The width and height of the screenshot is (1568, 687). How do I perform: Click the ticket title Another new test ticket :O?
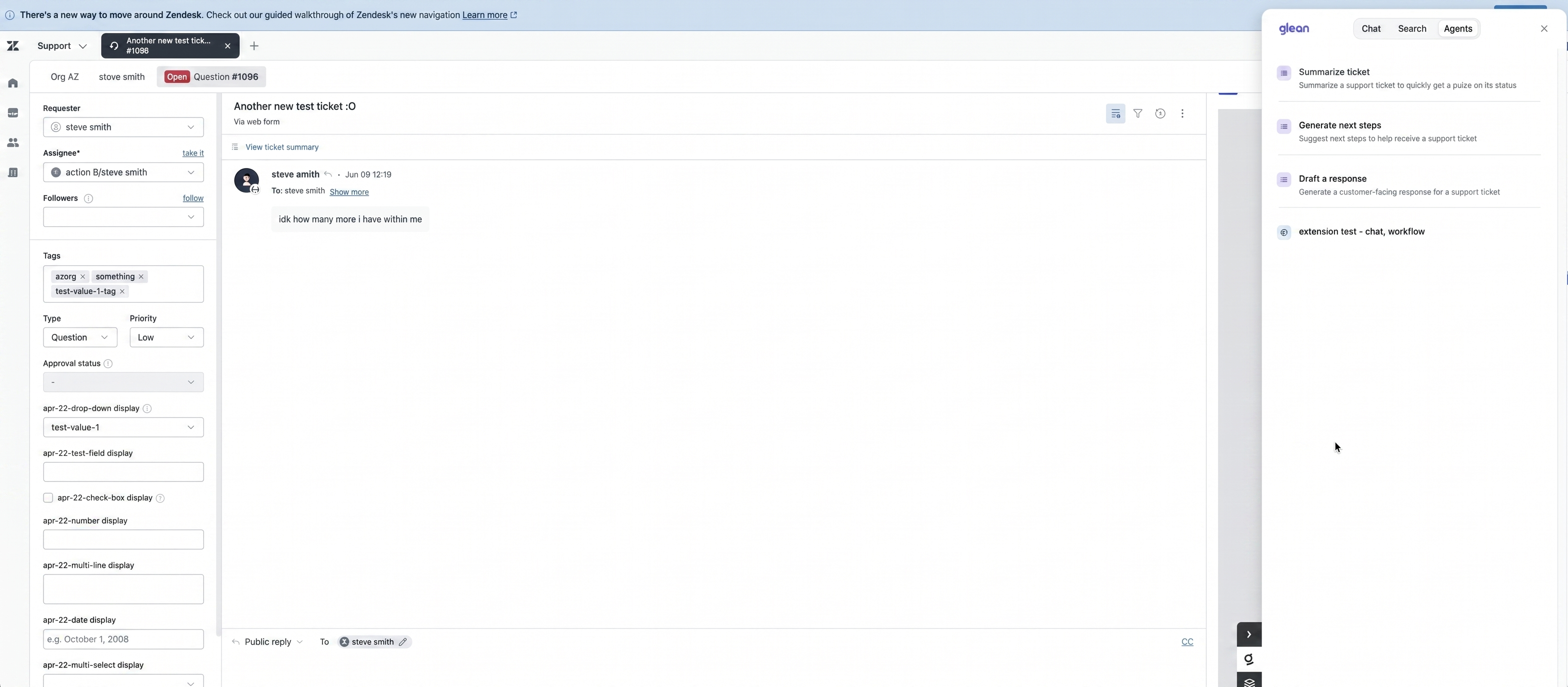tap(294, 106)
